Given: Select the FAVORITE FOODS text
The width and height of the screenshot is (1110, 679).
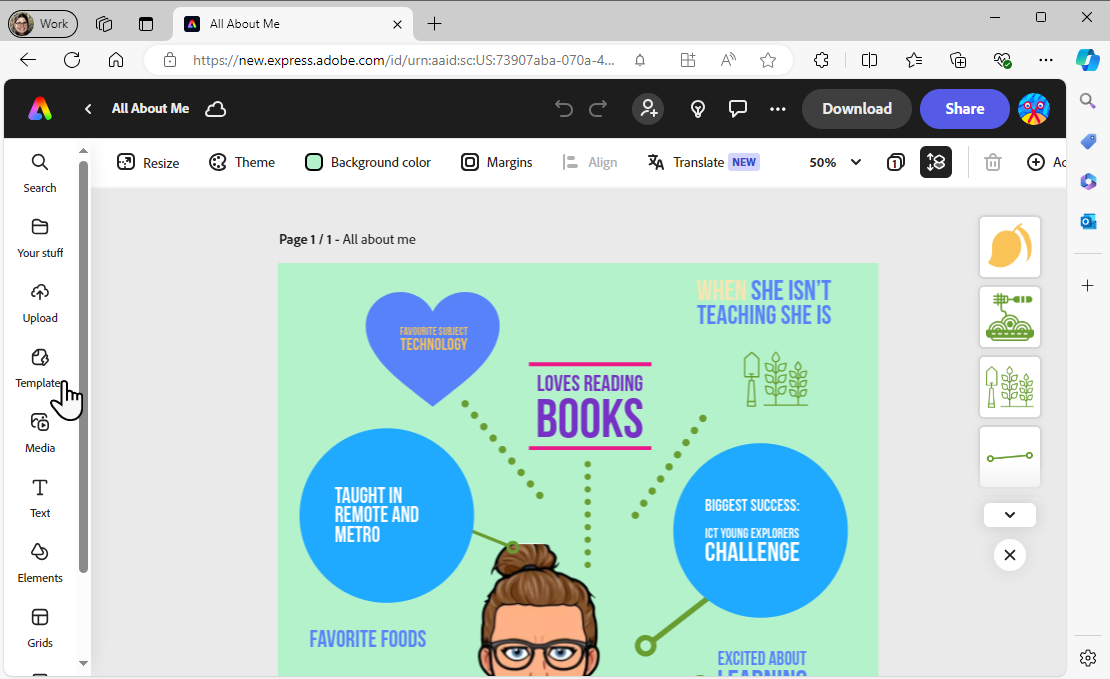Looking at the screenshot, I should pyautogui.click(x=367, y=639).
